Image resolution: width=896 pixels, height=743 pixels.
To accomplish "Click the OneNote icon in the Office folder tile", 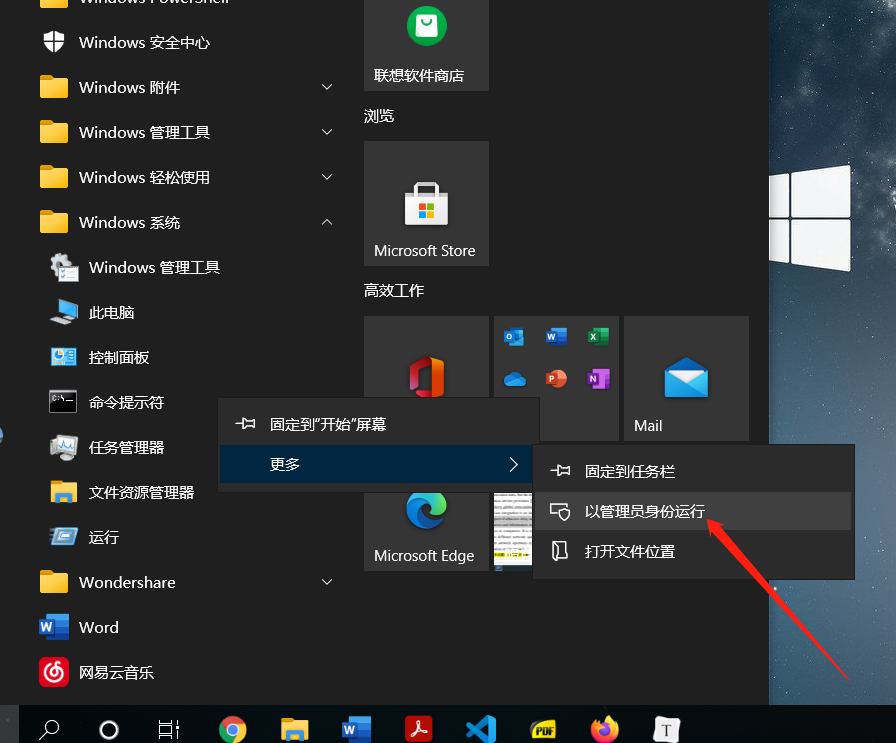I will (598, 378).
